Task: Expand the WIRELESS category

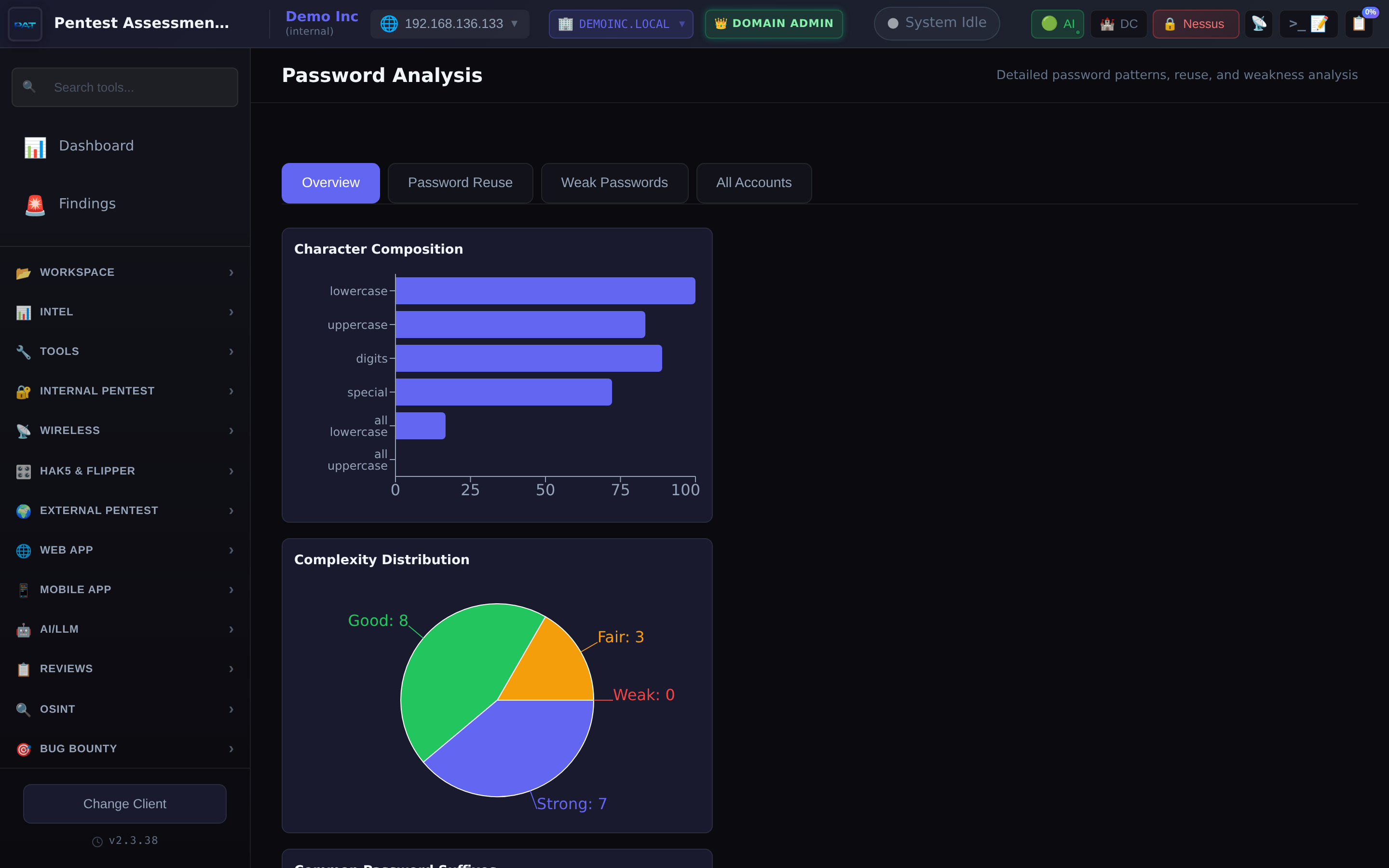Action: tap(69, 430)
